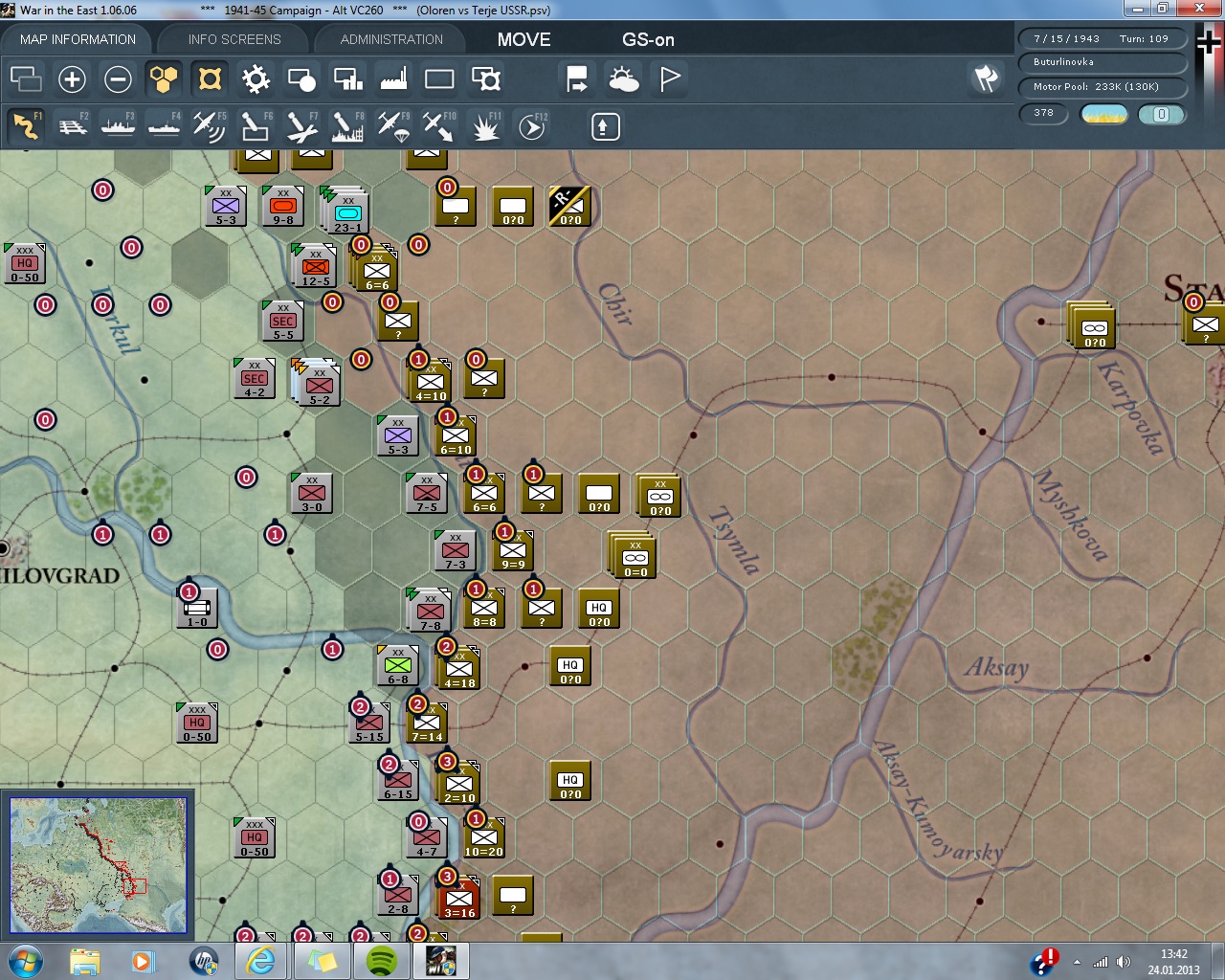Select the 23-1 unit stack

click(x=346, y=211)
